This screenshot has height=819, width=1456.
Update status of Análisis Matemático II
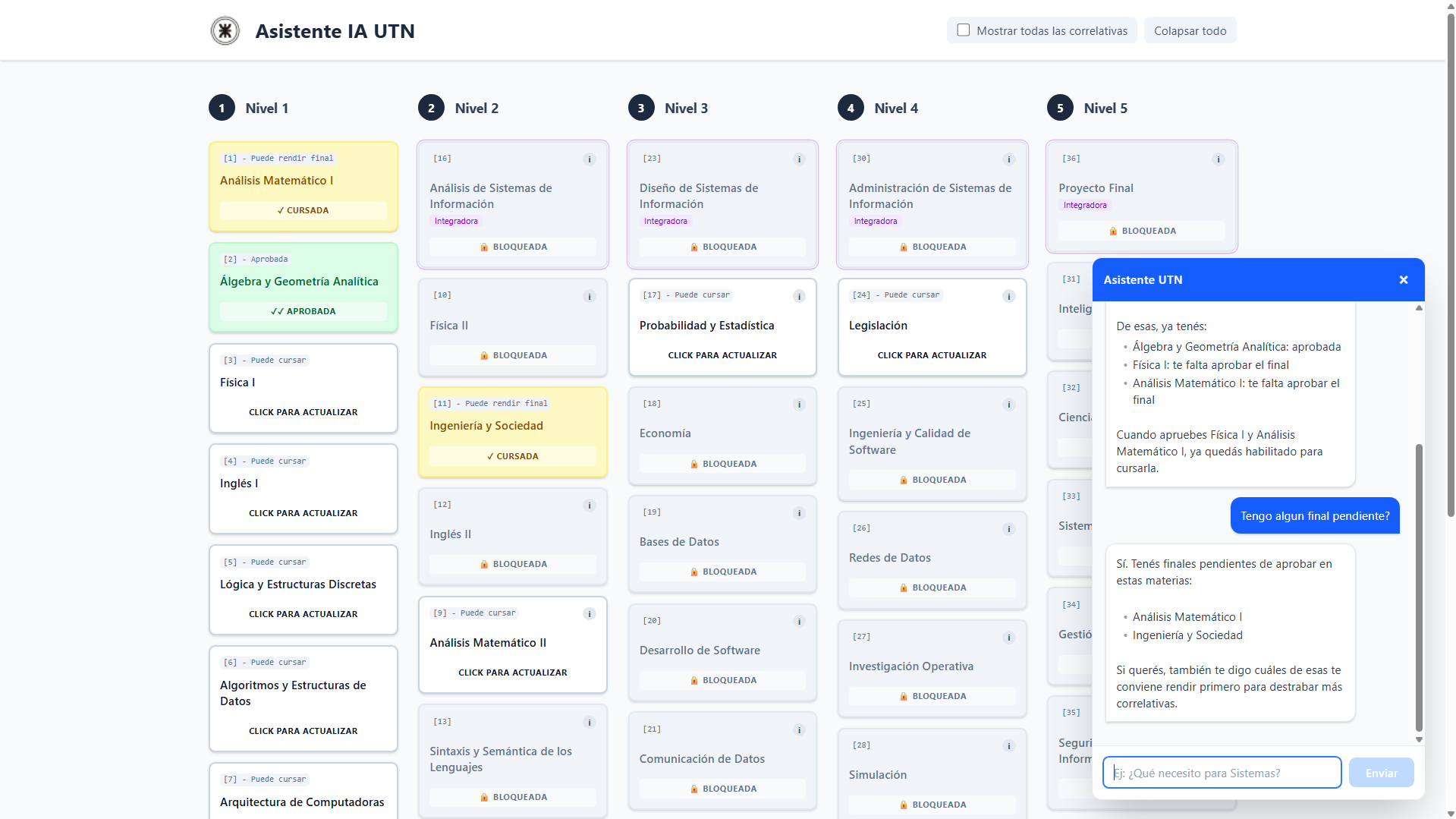click(513, 673)
